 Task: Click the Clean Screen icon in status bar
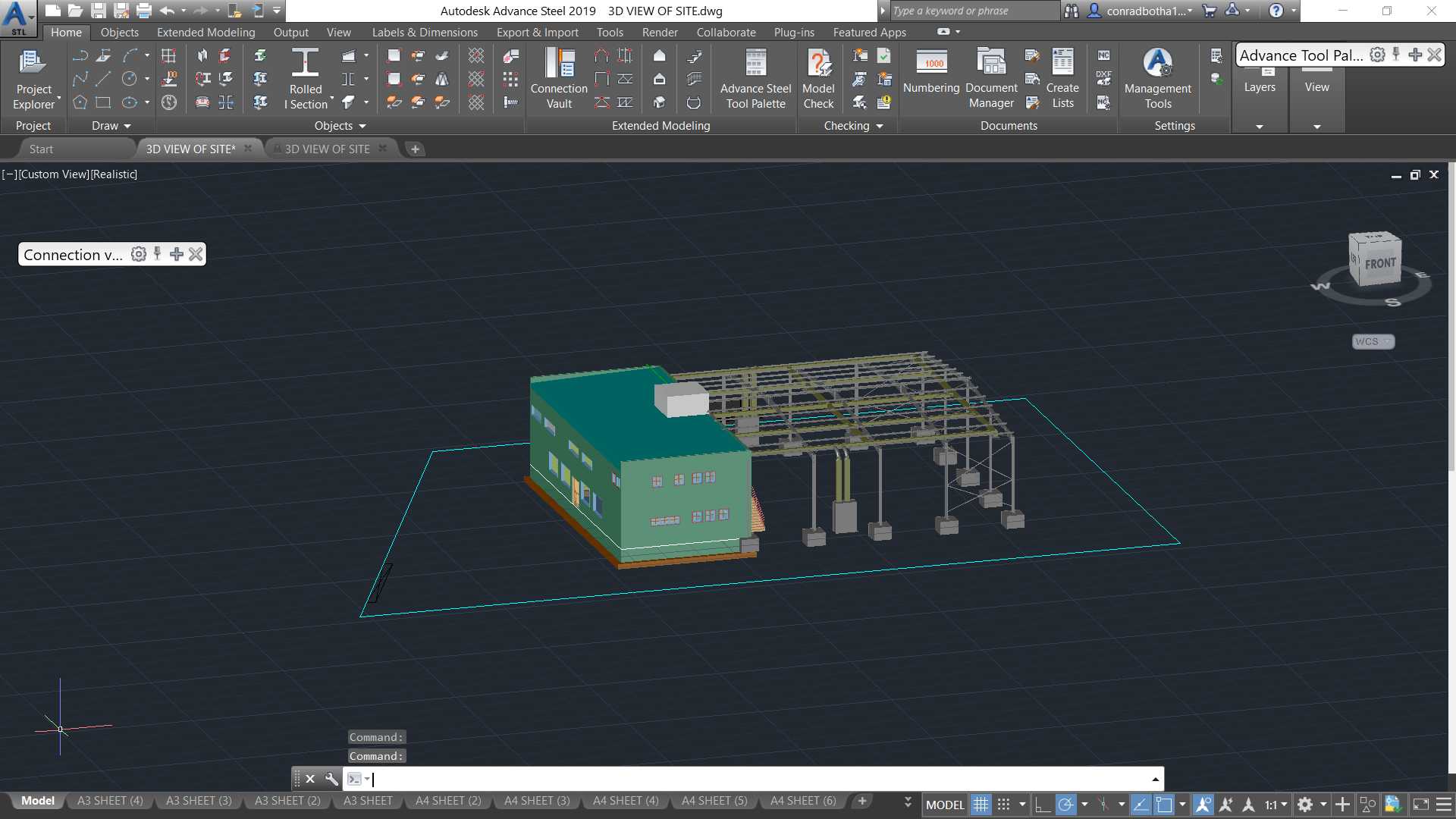pos(1421,805)
